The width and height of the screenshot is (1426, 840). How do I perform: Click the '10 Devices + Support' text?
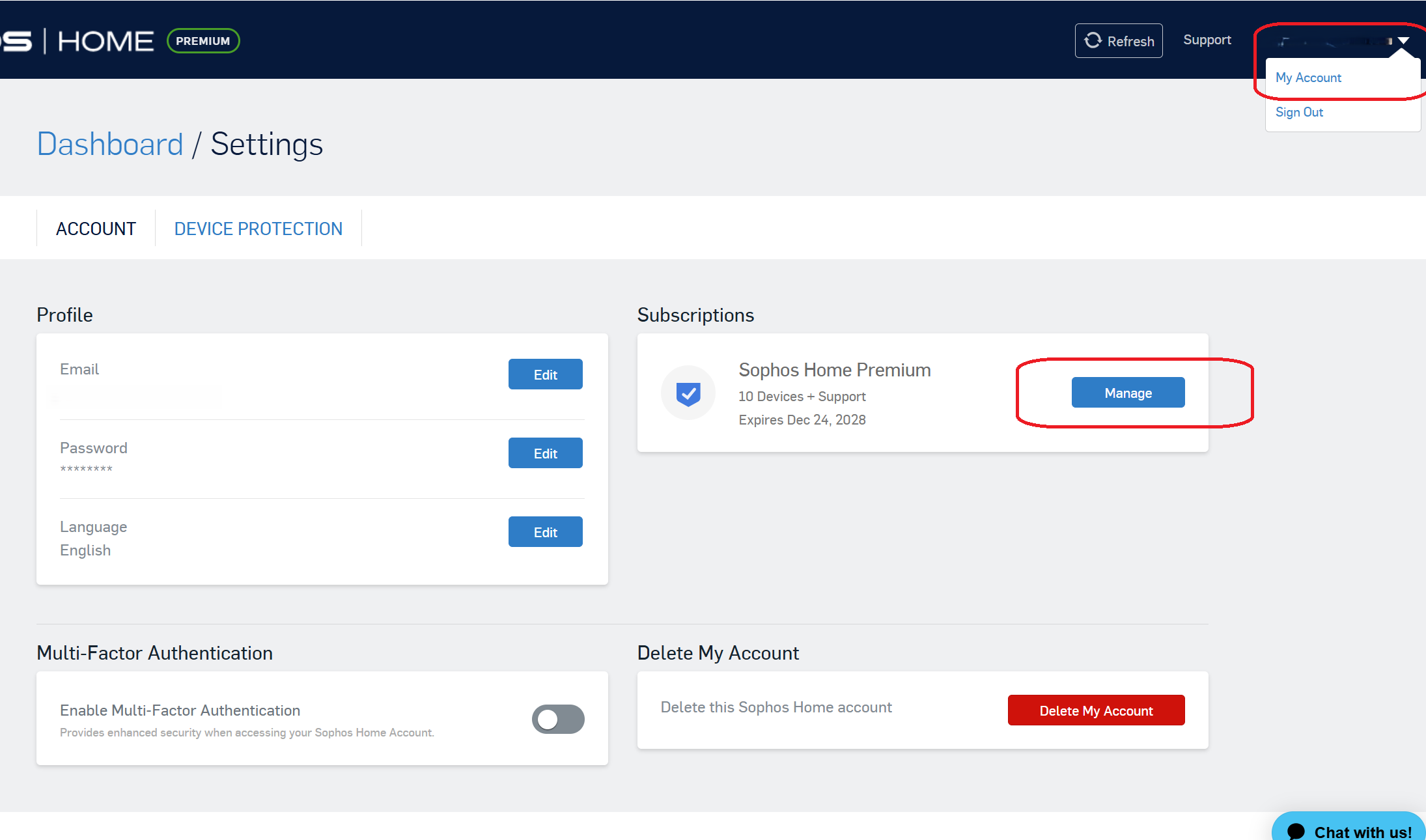802,397
